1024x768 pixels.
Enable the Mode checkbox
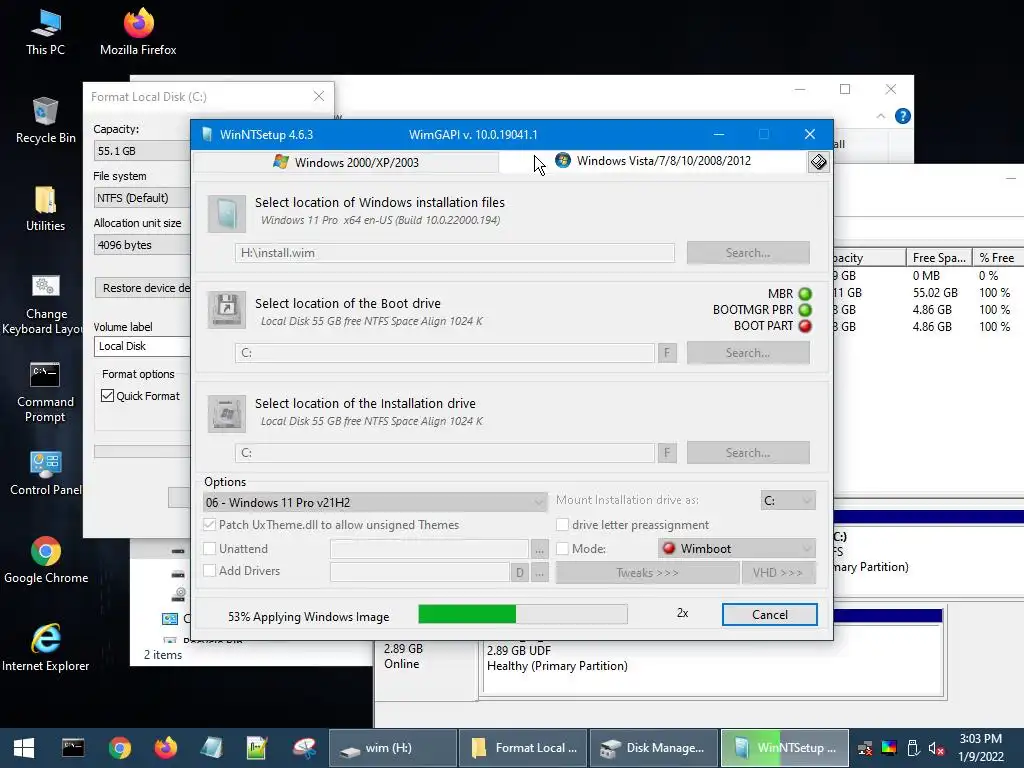[x=562, y=549]
